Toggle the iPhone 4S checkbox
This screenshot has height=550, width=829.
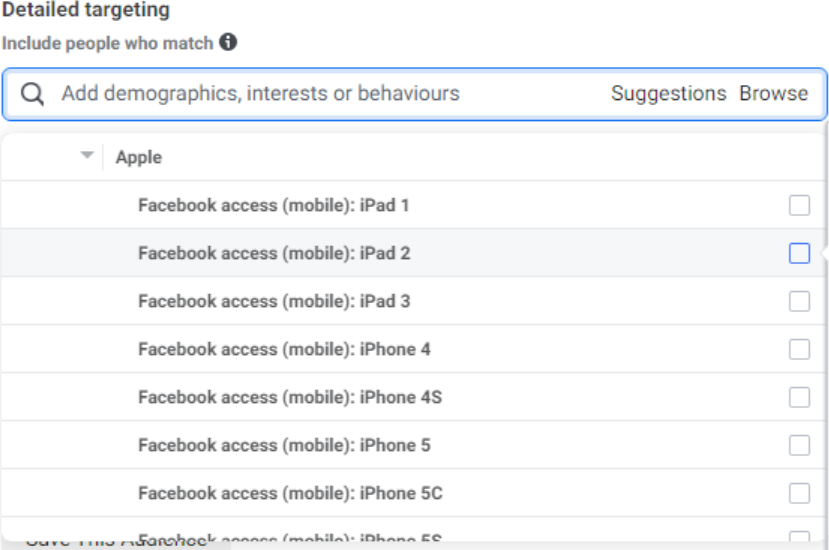[799, 397]
